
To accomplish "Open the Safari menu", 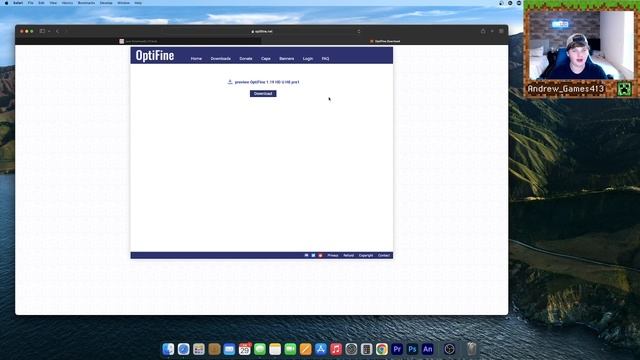I will point(18,3).
